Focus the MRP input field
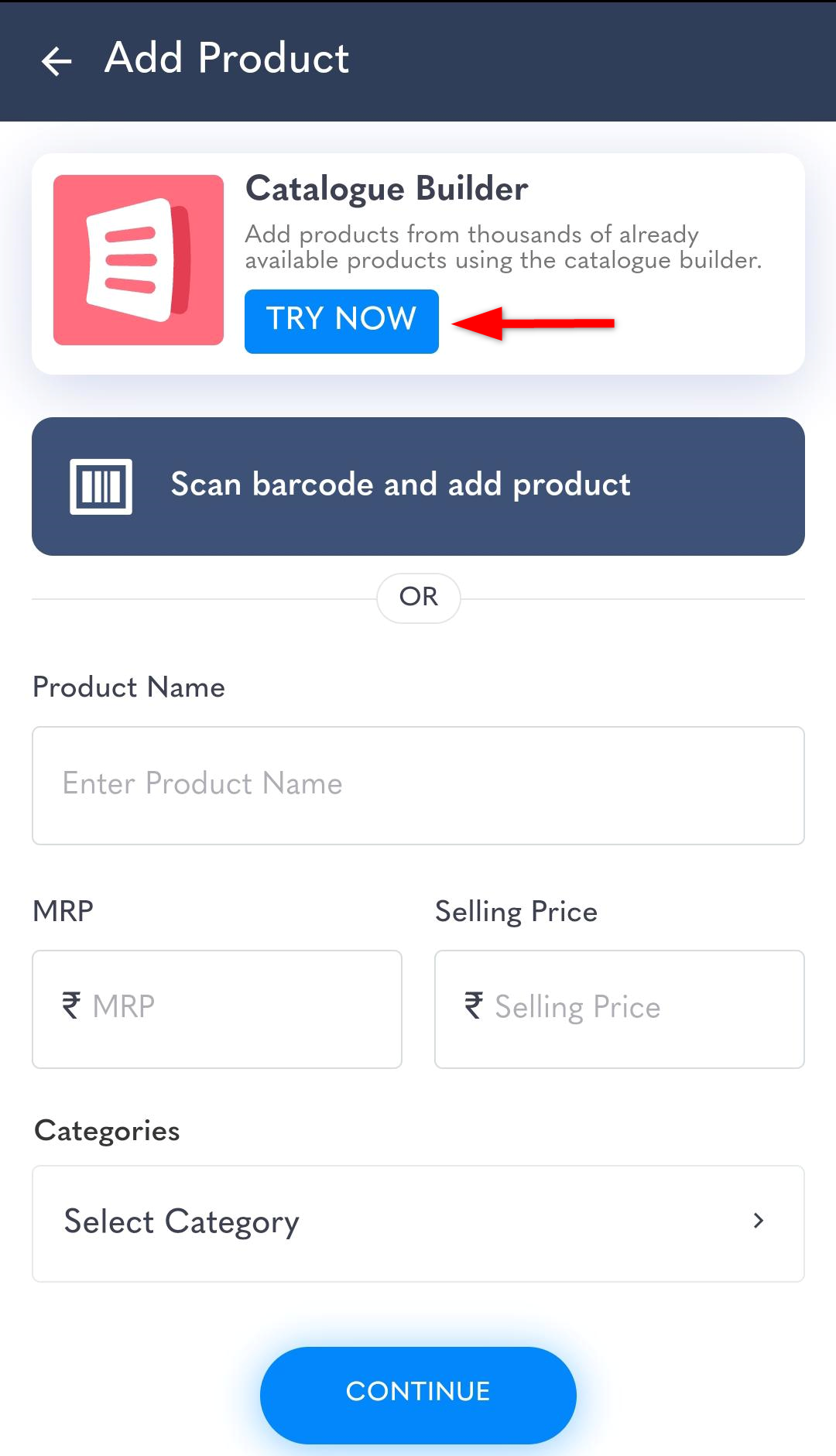Viewport: 836px width, 1456px height. [217, 1009]
